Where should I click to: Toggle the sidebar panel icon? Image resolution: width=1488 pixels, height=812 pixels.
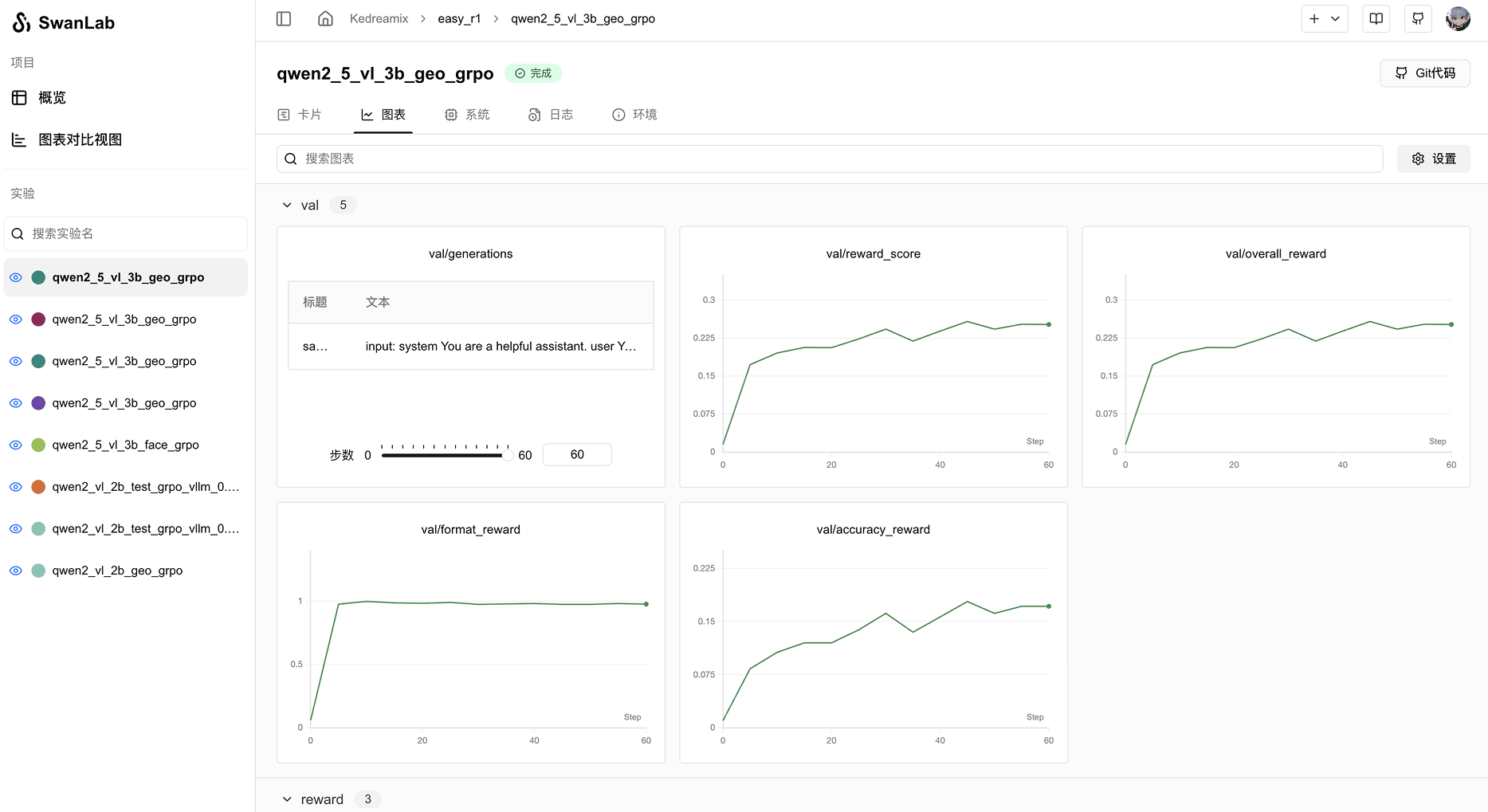coord(284,18)
